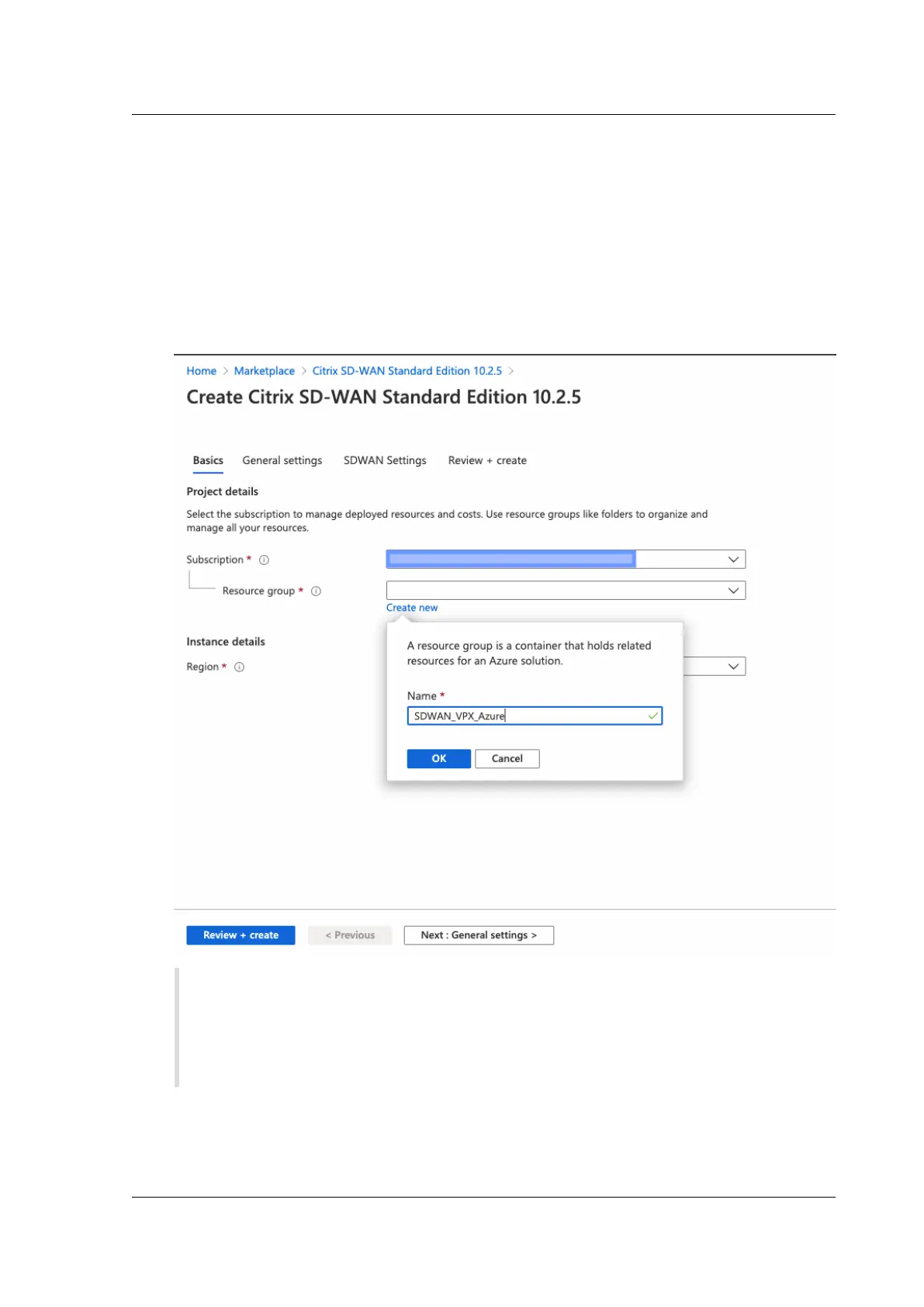Open the Subscription dropdown
This screenshot has height=1307, width=924.
566,559
